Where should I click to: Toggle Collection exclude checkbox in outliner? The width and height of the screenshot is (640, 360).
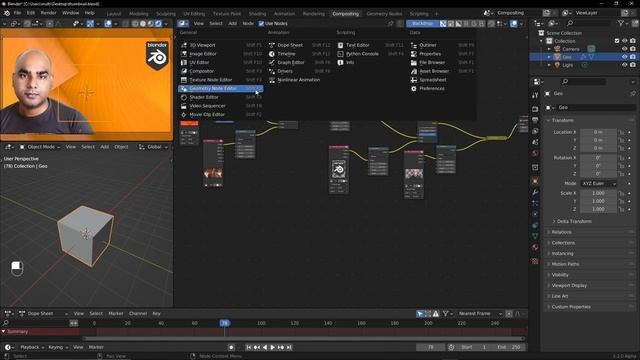pos(617,41)
